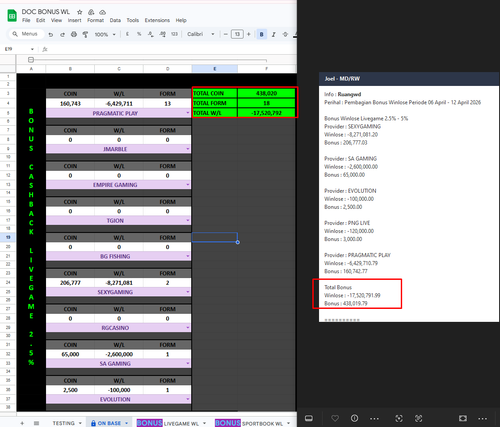Open TESTING tab options arrow
Viewport: 500px width, 427px height.
[x=80, y=423]
